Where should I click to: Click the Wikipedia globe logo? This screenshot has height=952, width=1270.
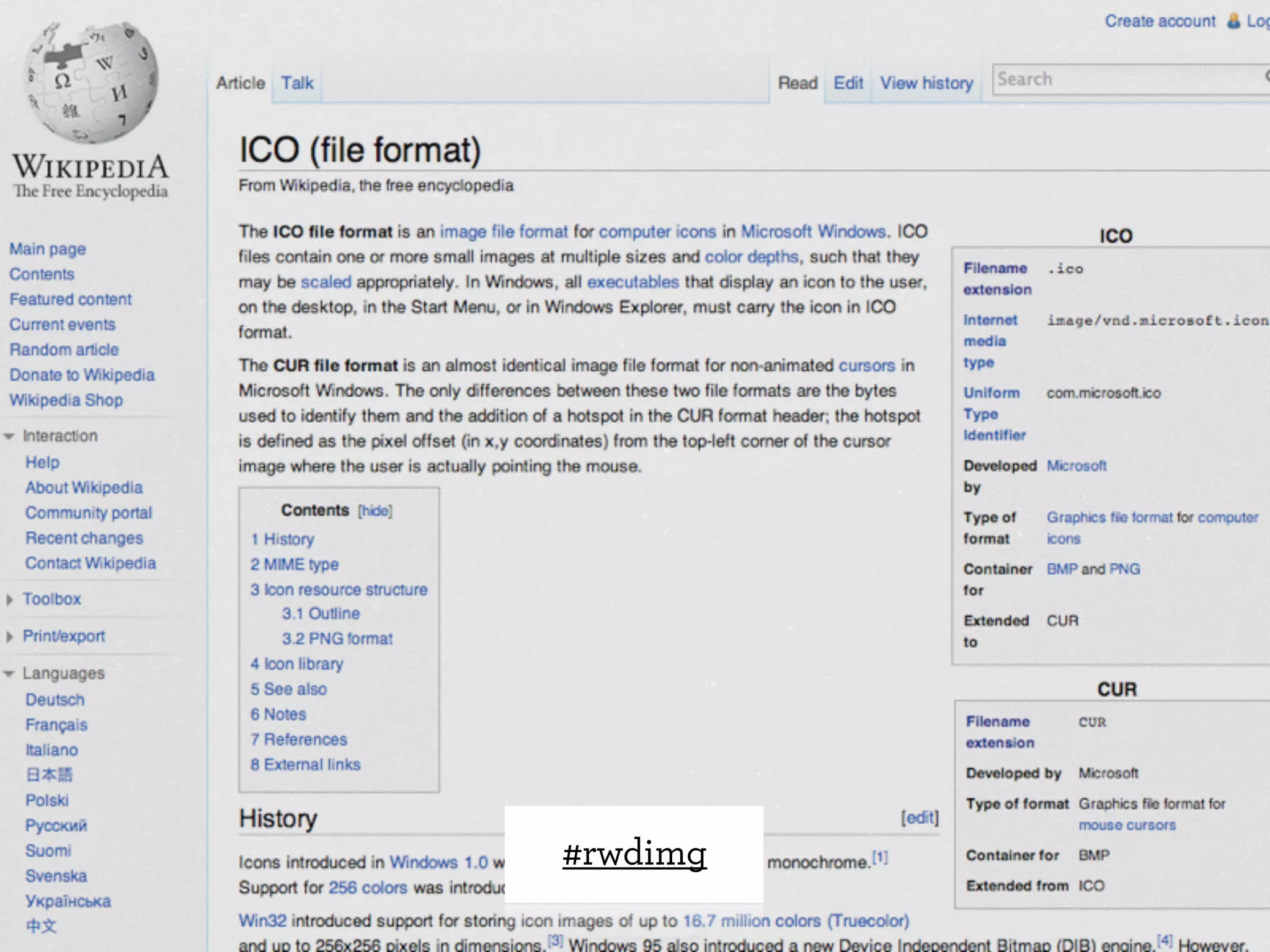(x=91, y=84)
